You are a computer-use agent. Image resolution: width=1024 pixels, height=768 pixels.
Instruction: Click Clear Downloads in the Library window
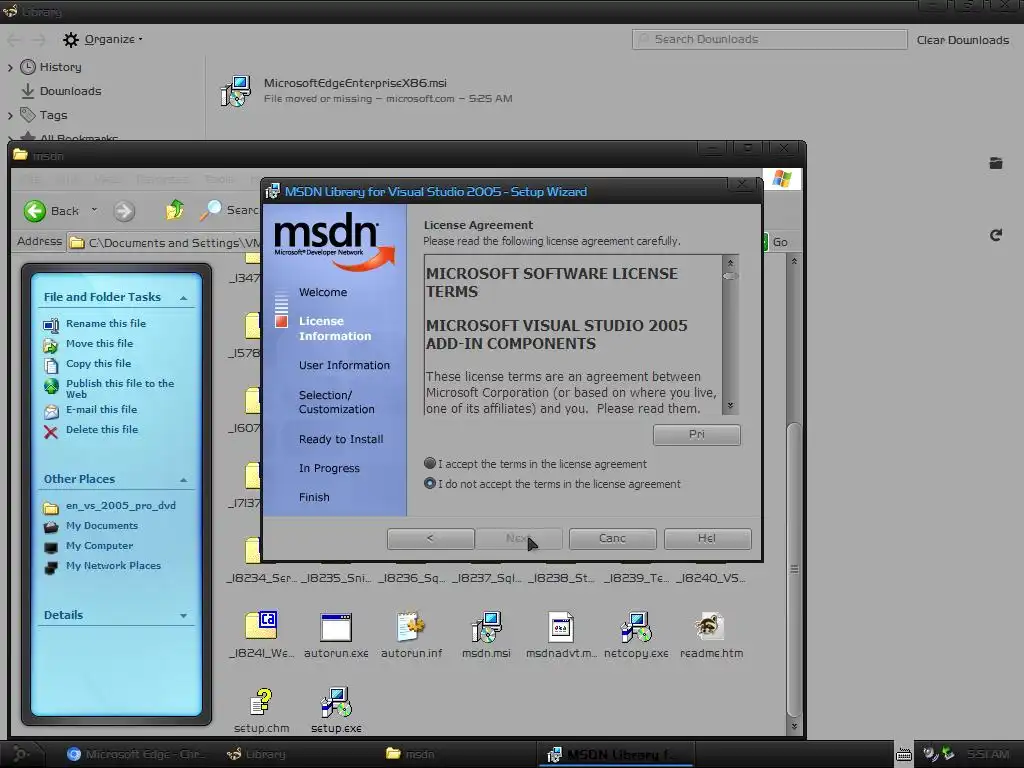coord(963,40)
